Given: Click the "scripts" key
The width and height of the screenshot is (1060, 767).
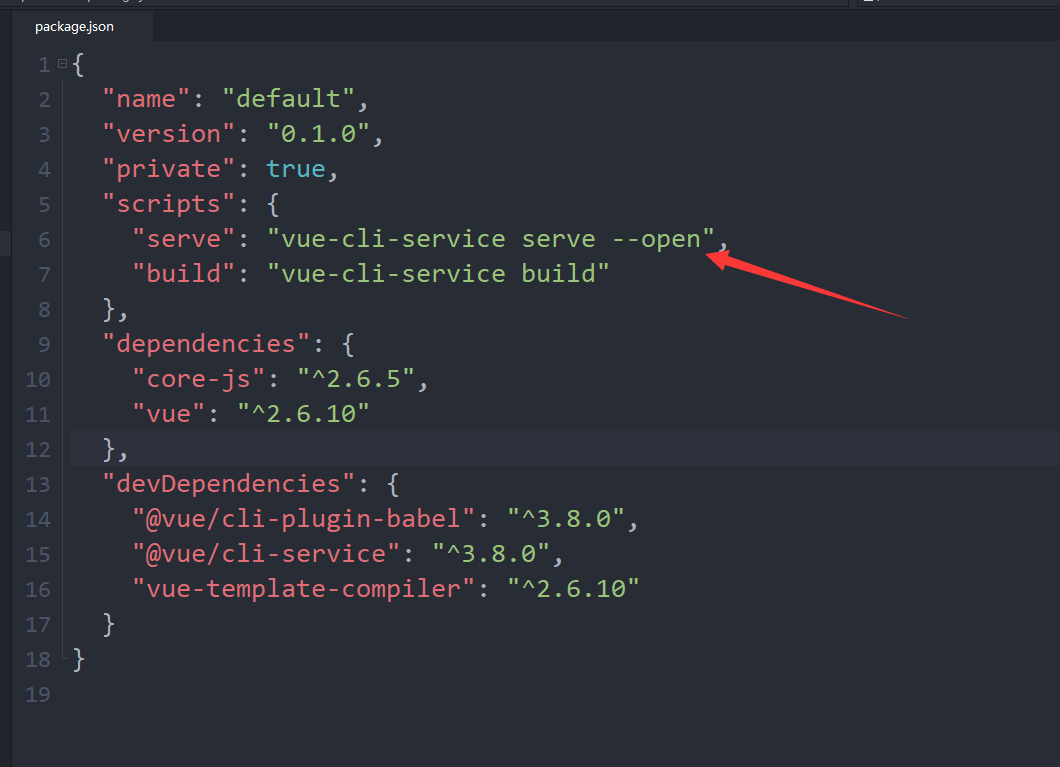Looking at the screenshot, I should pos(168,204).
